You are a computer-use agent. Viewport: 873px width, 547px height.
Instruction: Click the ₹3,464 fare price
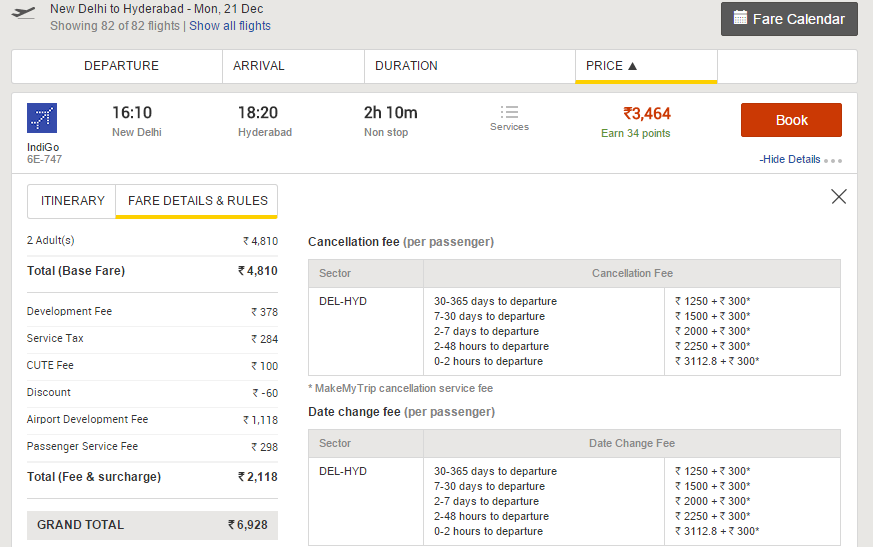(647, 114)
